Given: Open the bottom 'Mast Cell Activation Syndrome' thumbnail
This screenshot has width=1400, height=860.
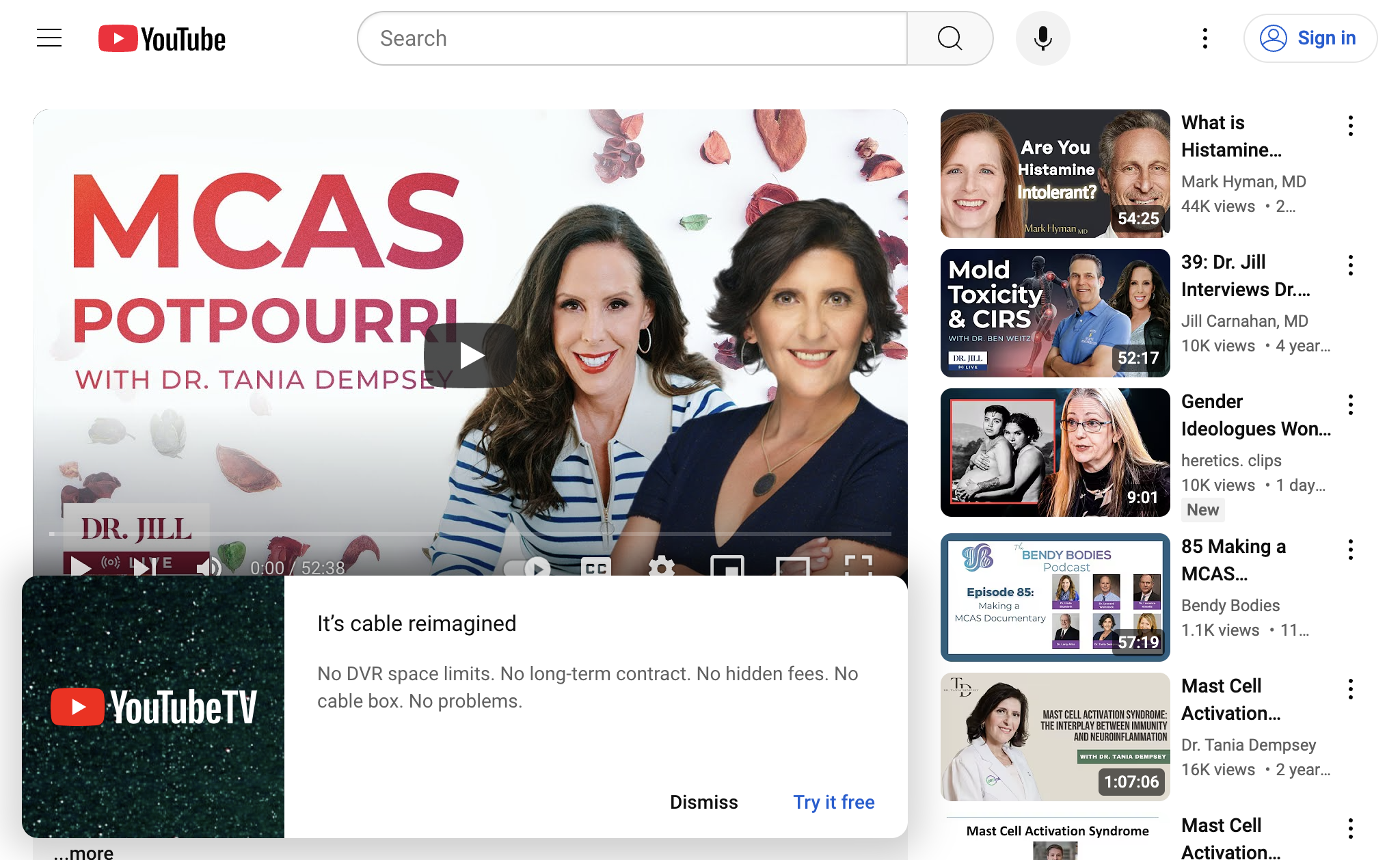Looking at the screenshot, I should [1055, 837].
